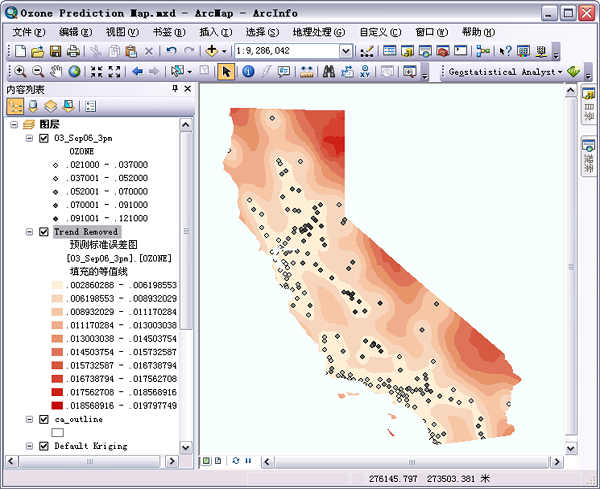The height and width of the screenshot is (489, 600).
Task: Click the Full Extent globe icon
Action: click(73, 71)
